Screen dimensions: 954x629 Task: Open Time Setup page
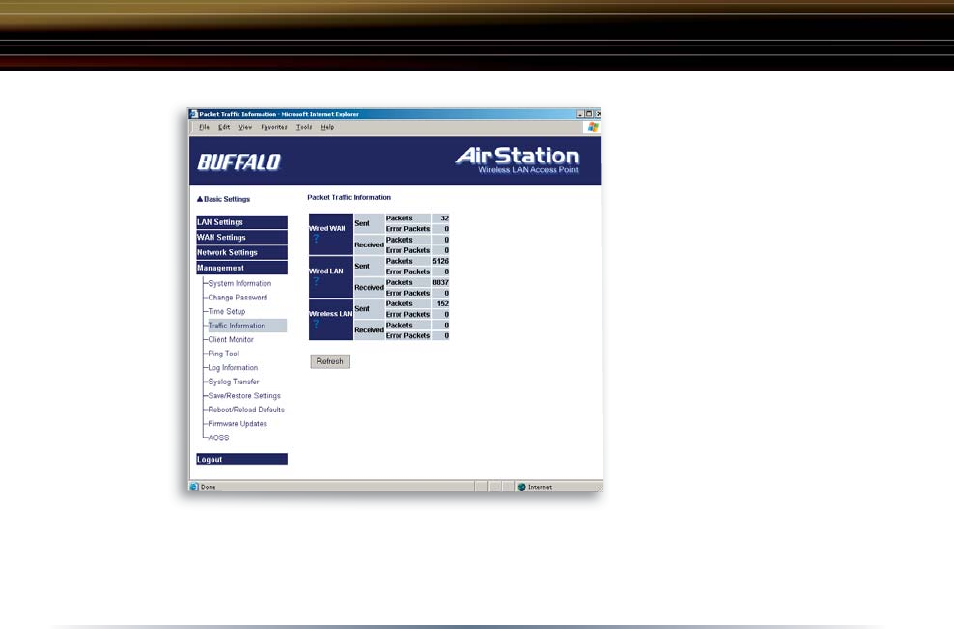point(227,311)
